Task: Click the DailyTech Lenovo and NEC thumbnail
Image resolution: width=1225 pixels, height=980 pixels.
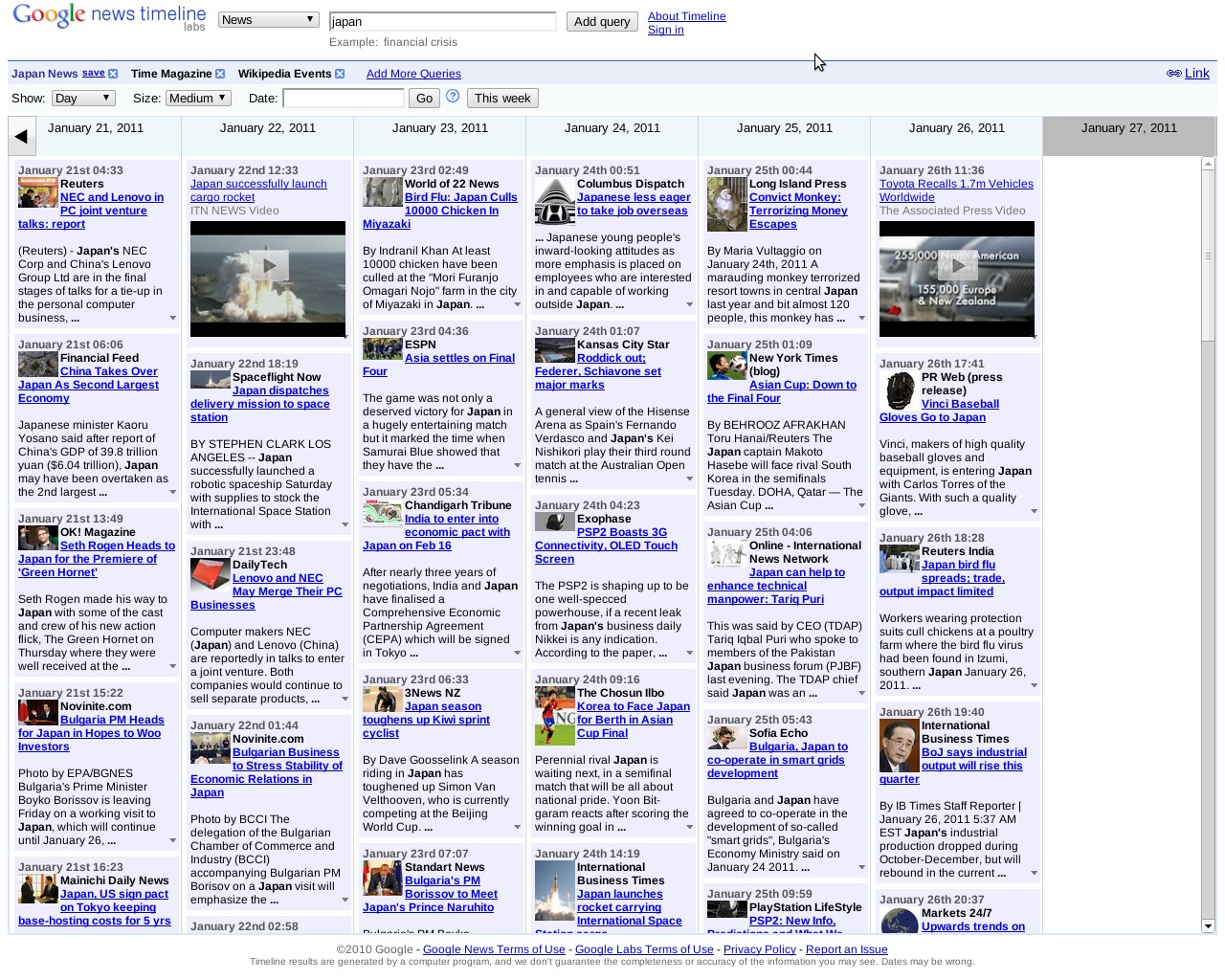Action: click(x=210, y=574)
